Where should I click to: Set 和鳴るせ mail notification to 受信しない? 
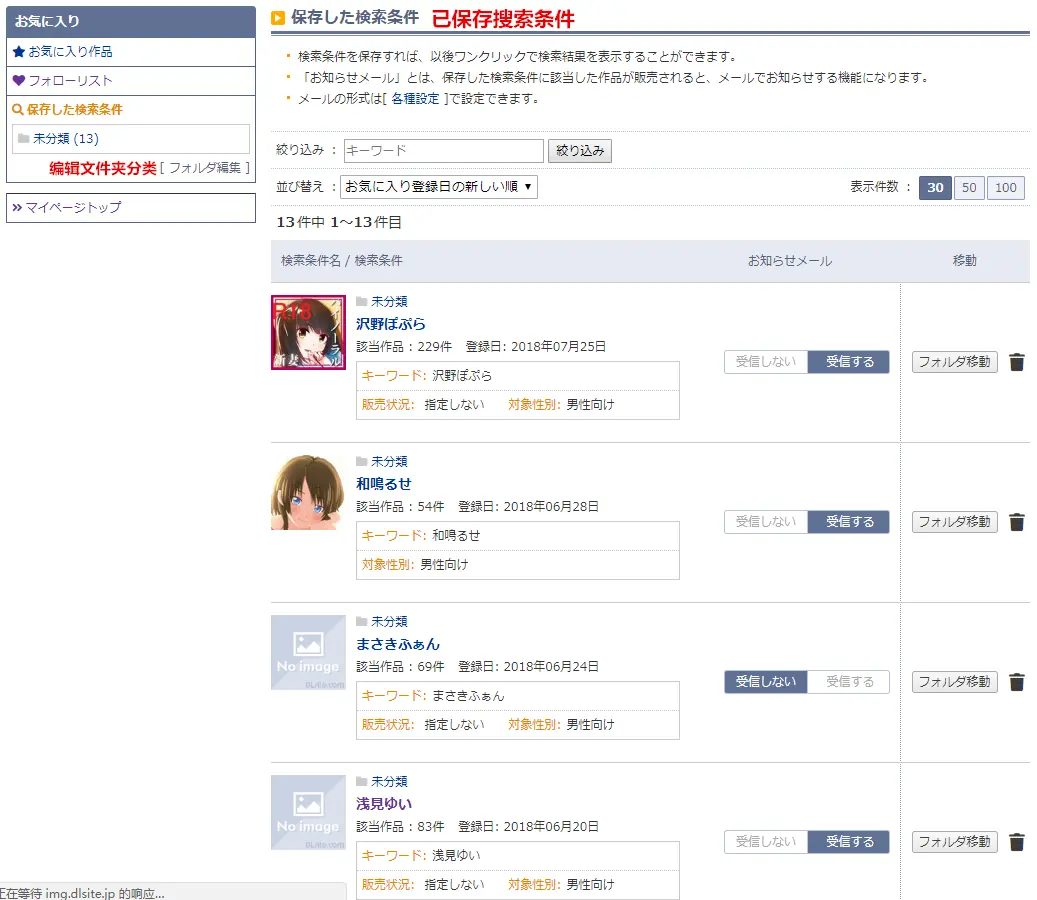(766, 522)
